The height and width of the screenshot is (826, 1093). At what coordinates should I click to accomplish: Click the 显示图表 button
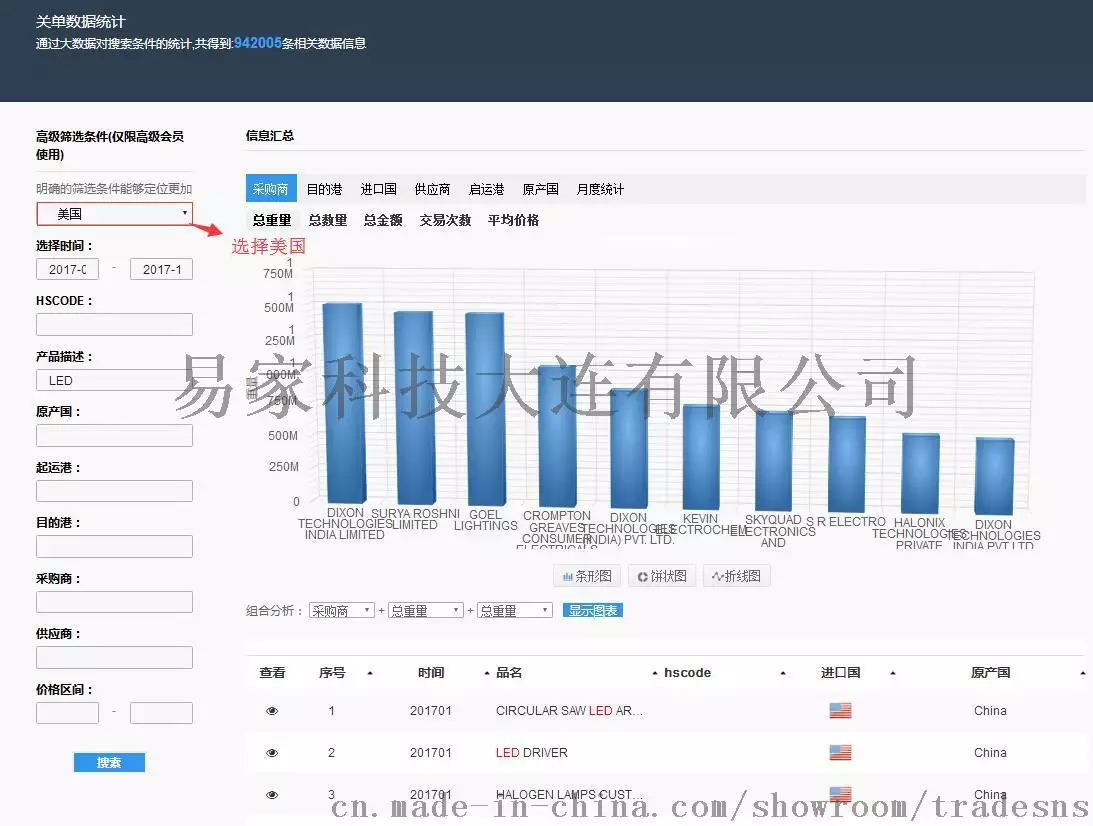click(593, 611)
